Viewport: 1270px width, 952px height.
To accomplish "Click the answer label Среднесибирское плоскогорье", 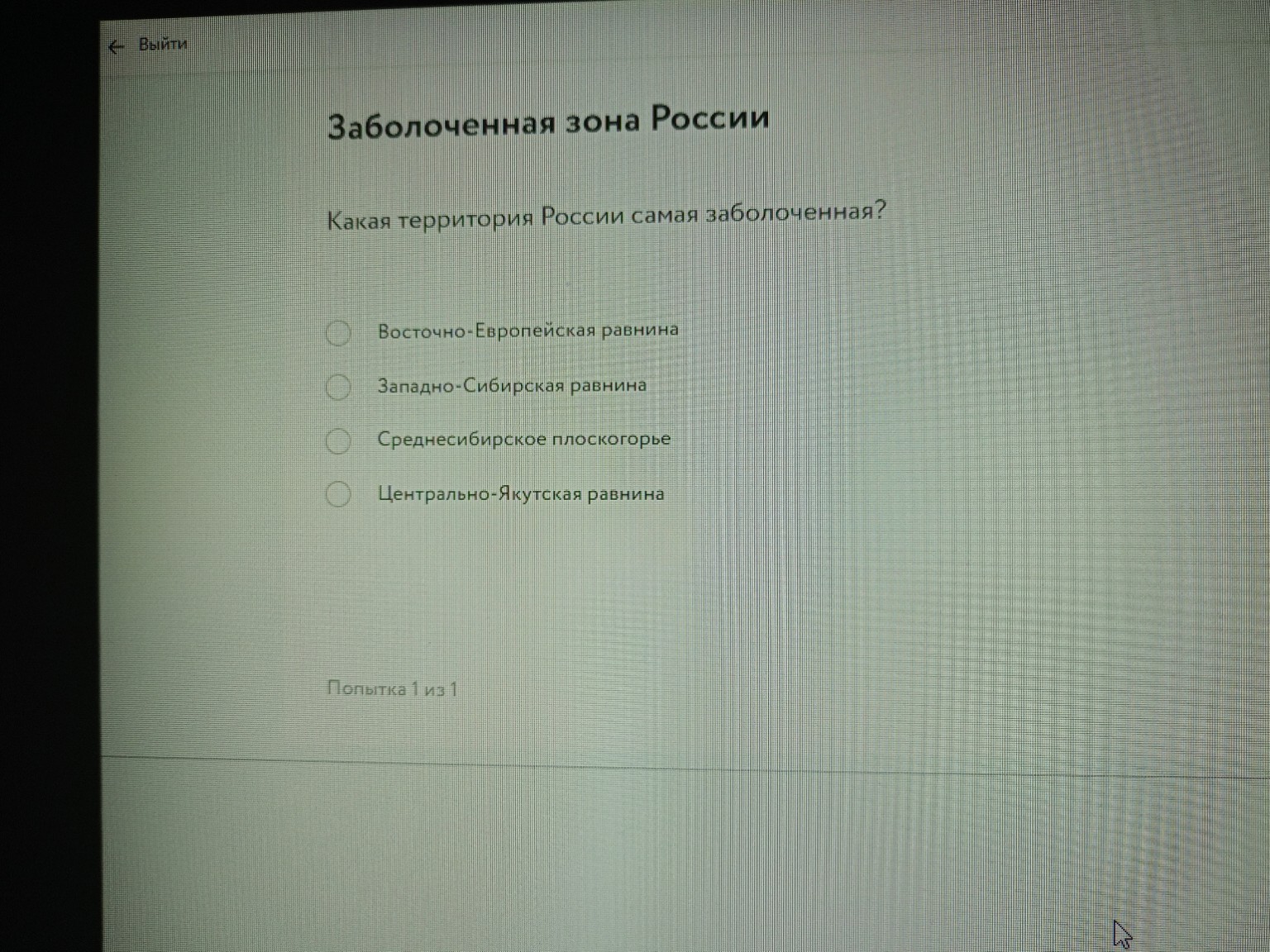I will [523, 440].
